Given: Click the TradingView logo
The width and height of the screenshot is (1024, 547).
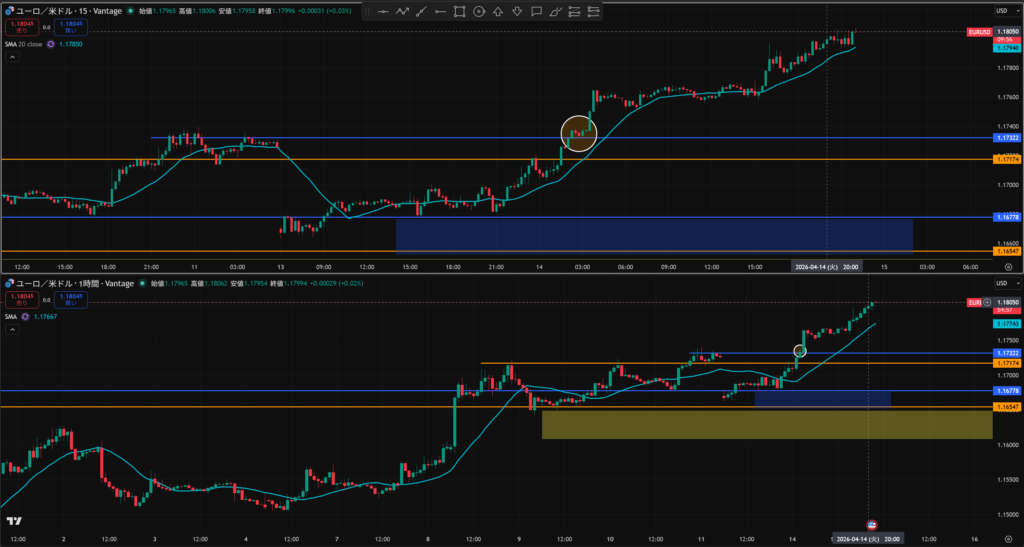Looking at the screenshot, I should (x=14, y=521).
